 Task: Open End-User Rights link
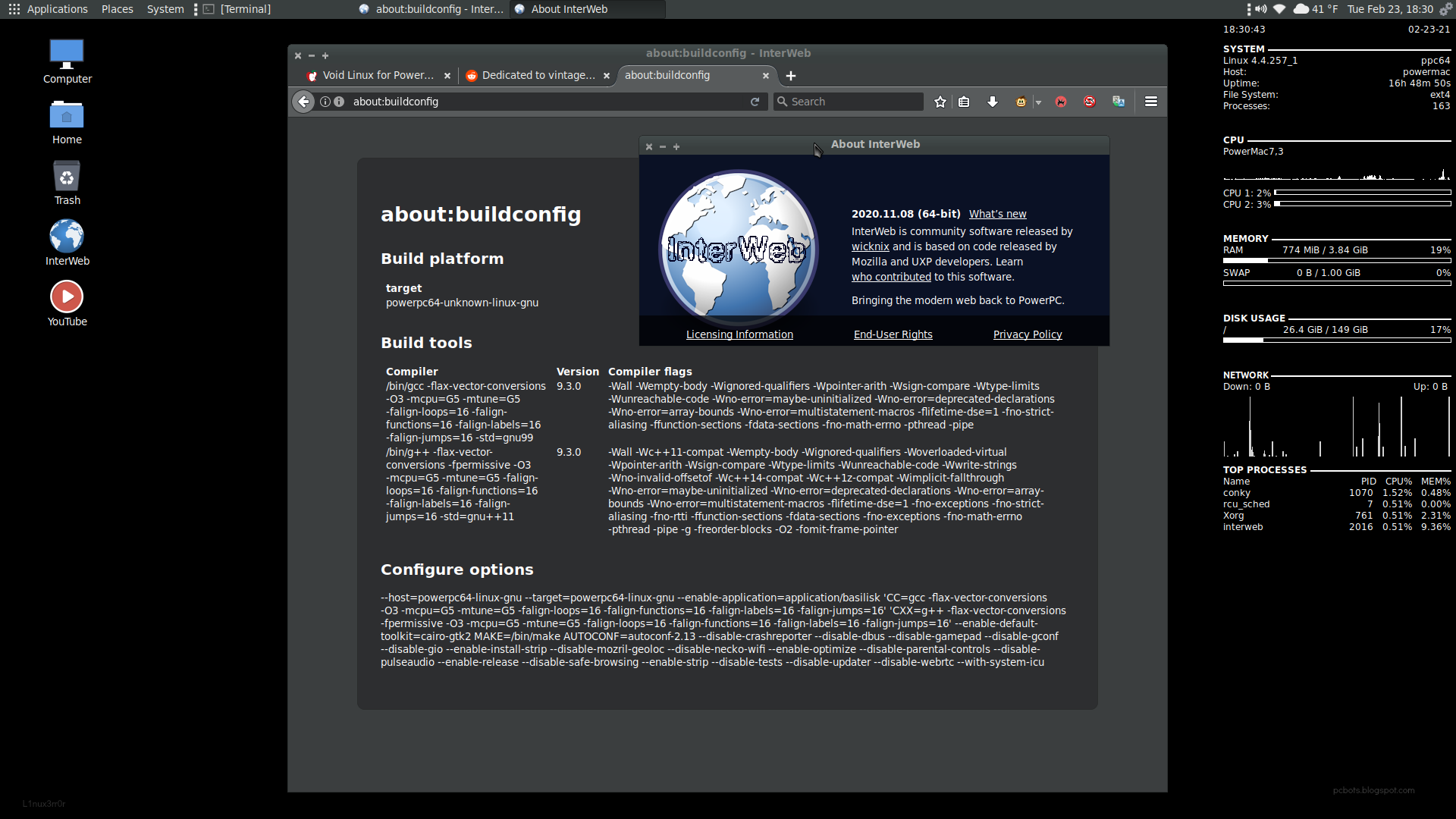point(893,334)
